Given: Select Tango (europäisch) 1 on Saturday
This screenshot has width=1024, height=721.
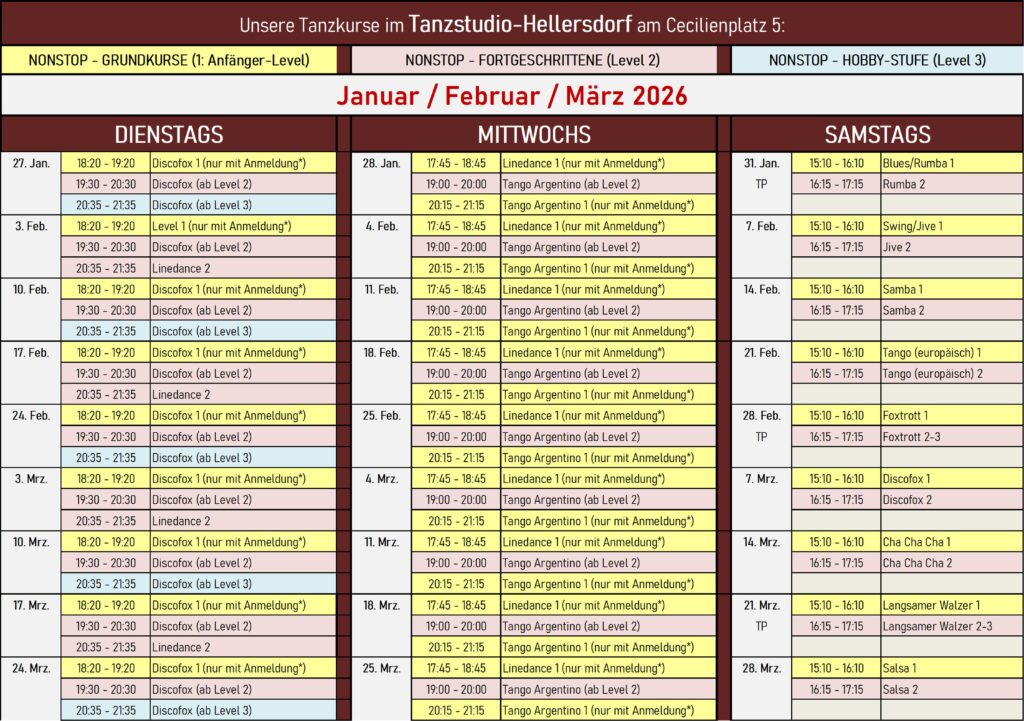Looking at the screenshot, I should click(932, 352).
